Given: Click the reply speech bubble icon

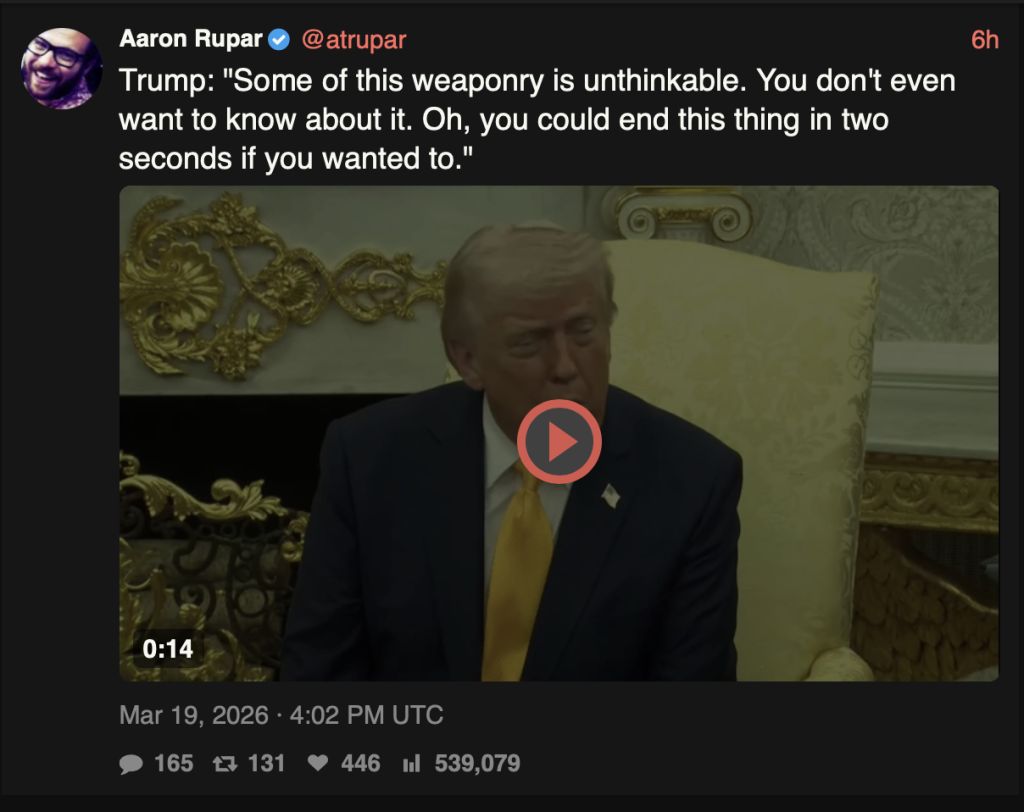Looking at the screenshot, I should click(x=131, y=763).
